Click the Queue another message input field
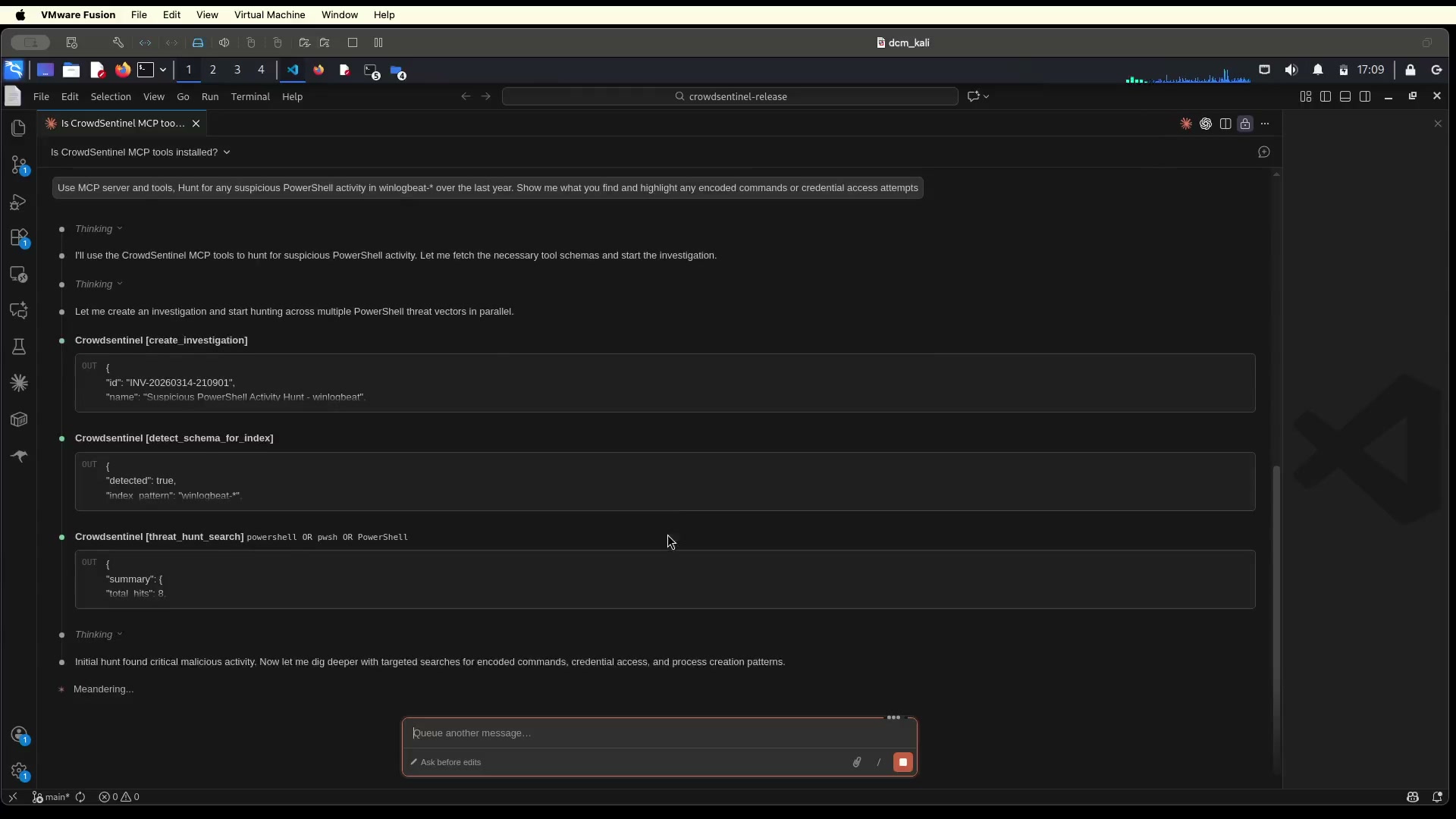 [x=645, y=733]
